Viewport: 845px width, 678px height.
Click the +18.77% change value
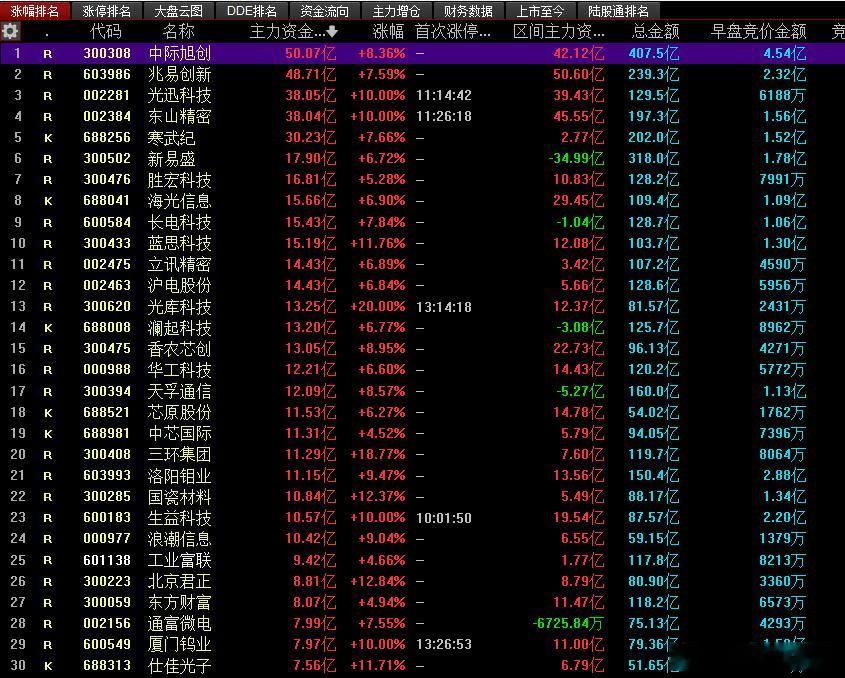(x=377, y=454)
